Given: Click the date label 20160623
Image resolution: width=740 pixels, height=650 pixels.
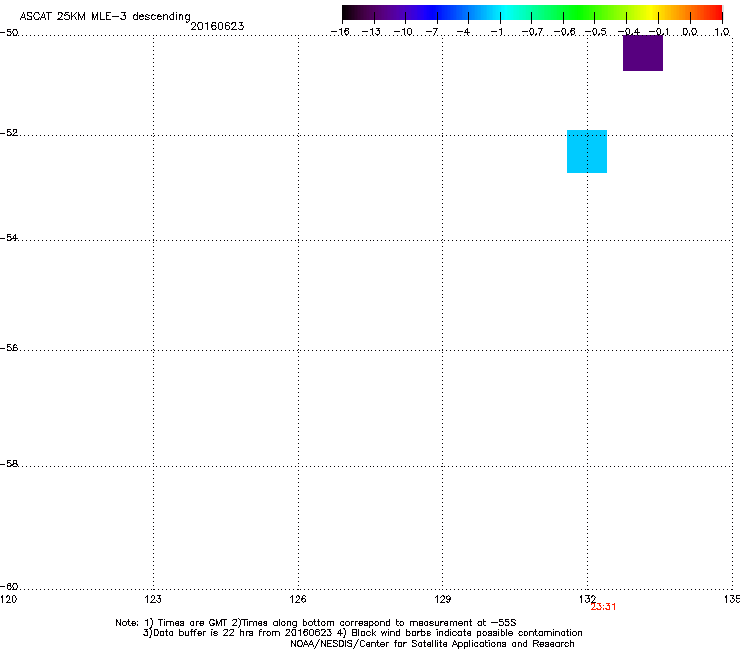Looking at the screenshot, I should pyautogui.click(x=217, y=26).
